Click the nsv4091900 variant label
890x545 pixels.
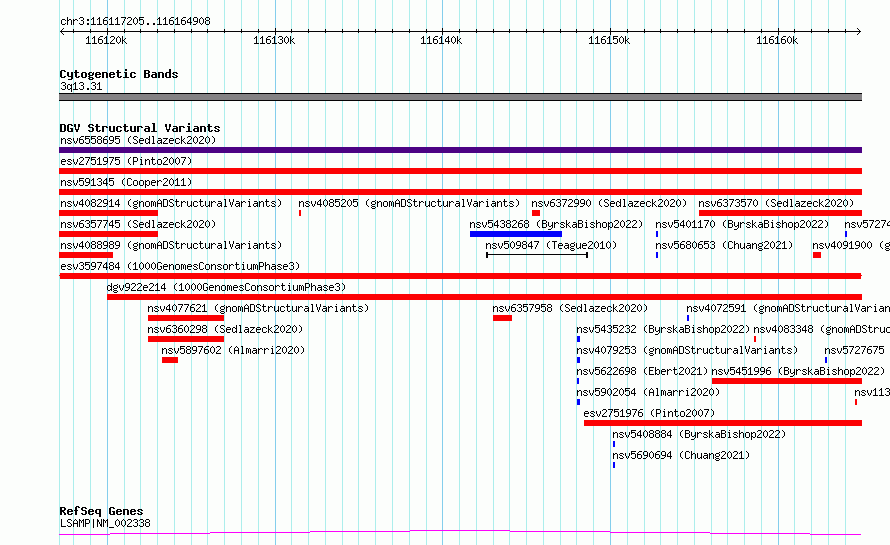tap(851, 245)
